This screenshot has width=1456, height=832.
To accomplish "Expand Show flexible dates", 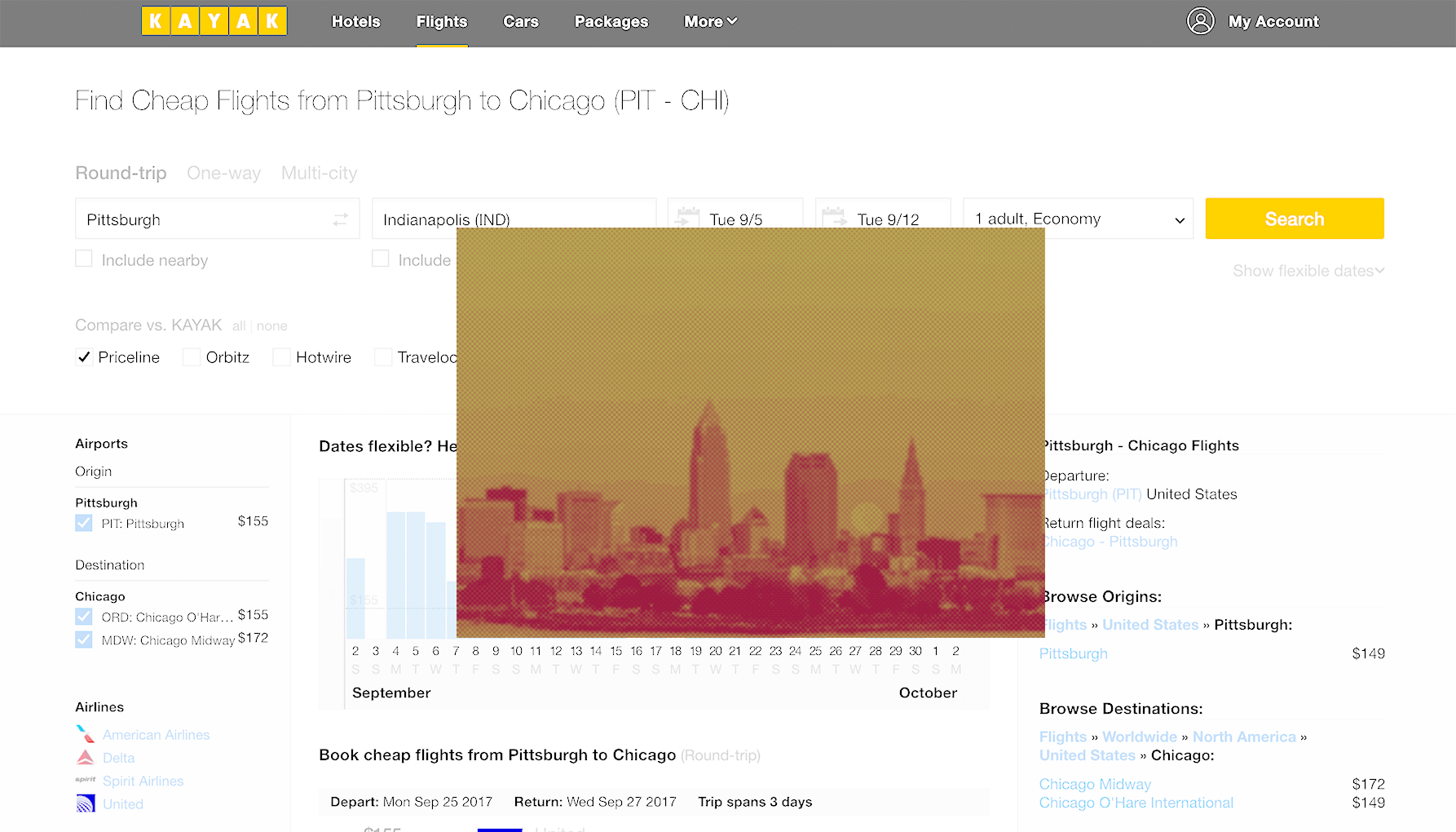I will click(1307, 270).
